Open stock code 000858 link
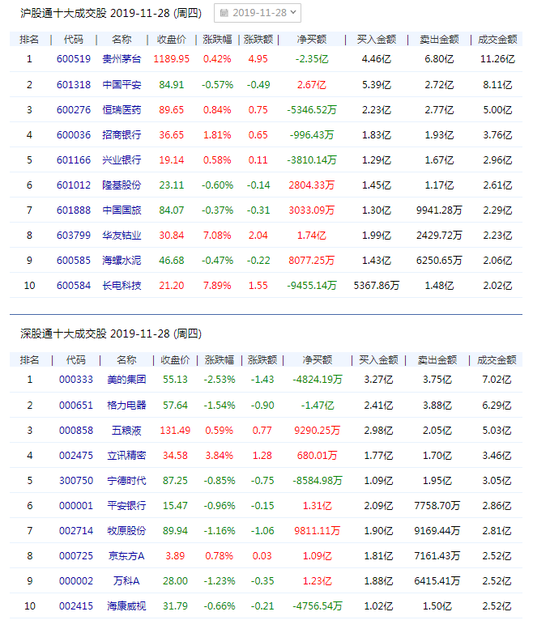The image size is (550, 633). click(x=76, y=430)
